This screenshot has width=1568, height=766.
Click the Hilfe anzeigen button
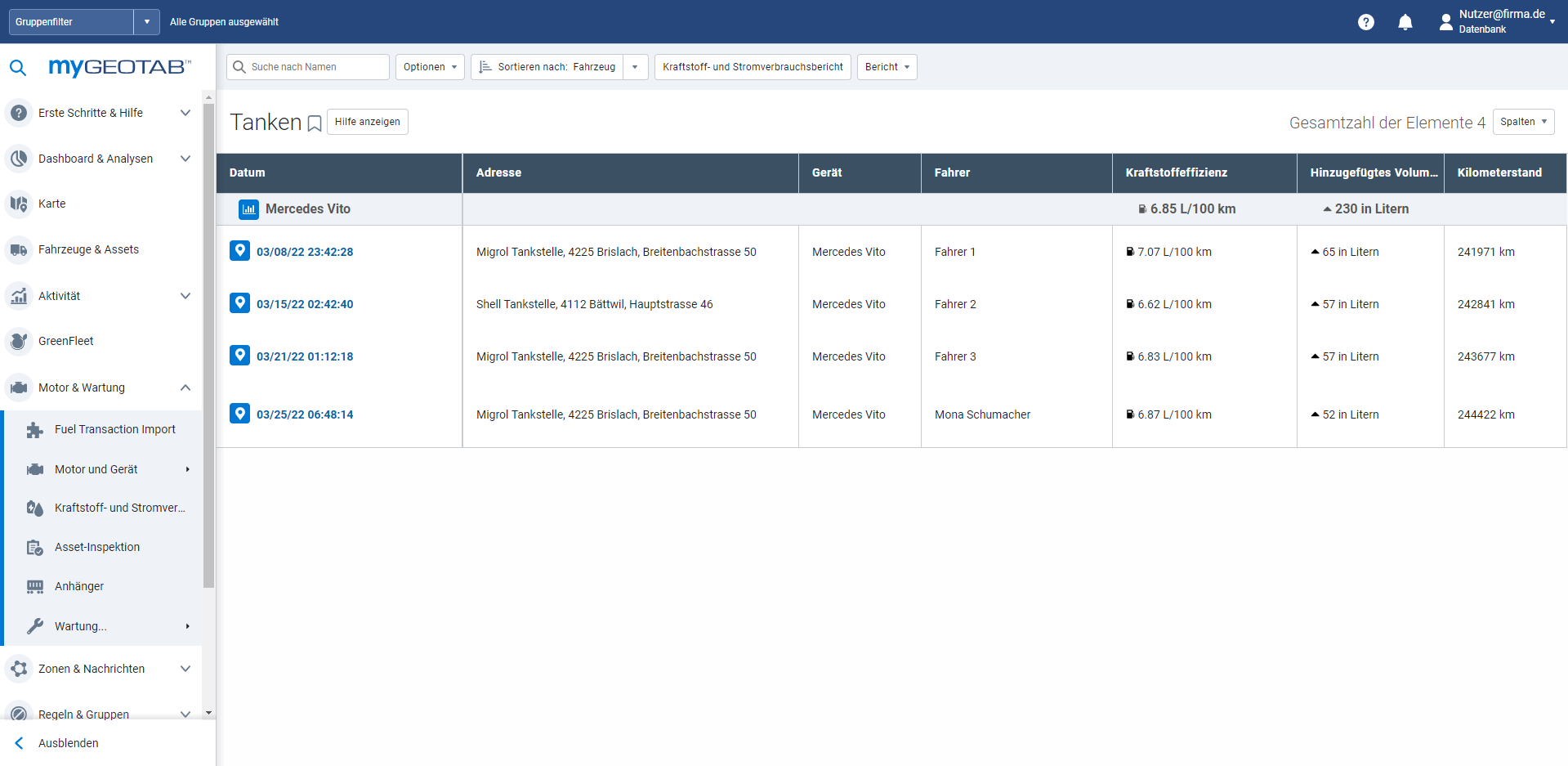click(367, 122)
